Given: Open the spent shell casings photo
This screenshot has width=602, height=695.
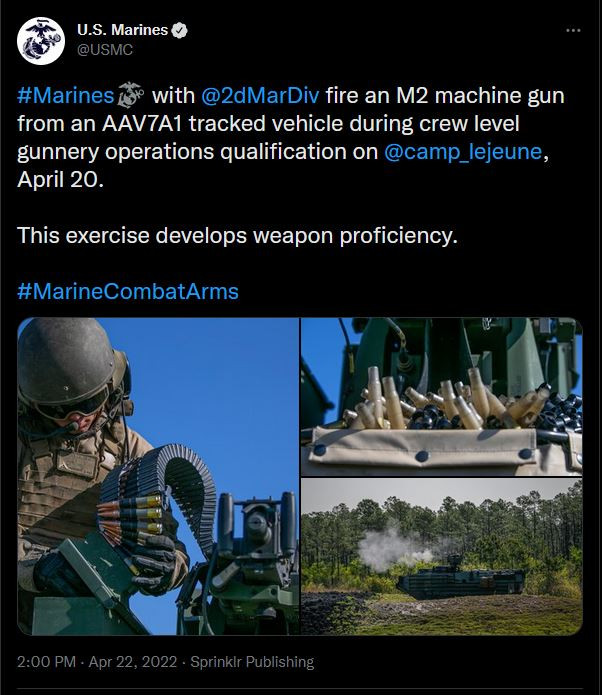Looking at the screenshot, I should (442, 397).
